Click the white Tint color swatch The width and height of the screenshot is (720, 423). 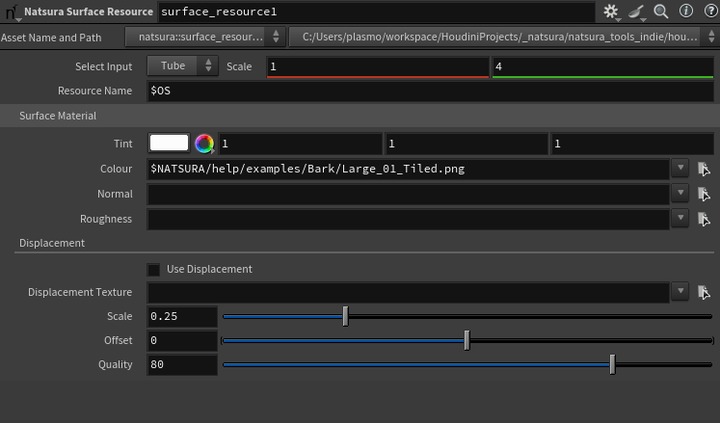click(169, 144)
